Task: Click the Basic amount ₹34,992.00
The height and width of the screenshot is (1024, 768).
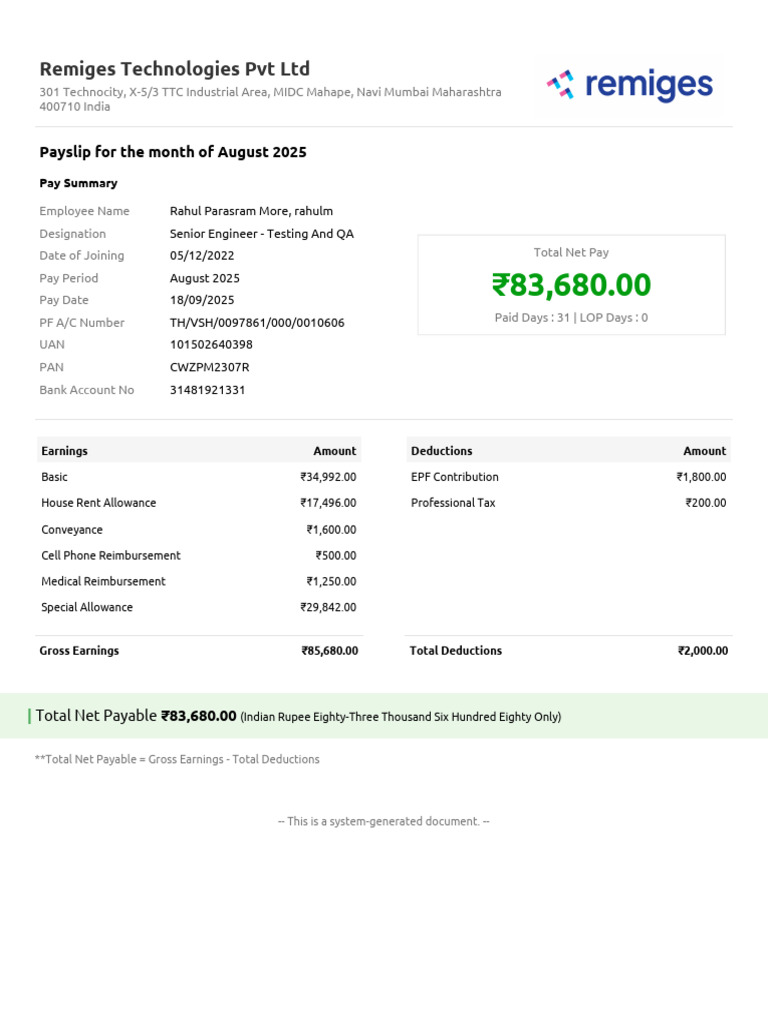Action: click(328, 477)
